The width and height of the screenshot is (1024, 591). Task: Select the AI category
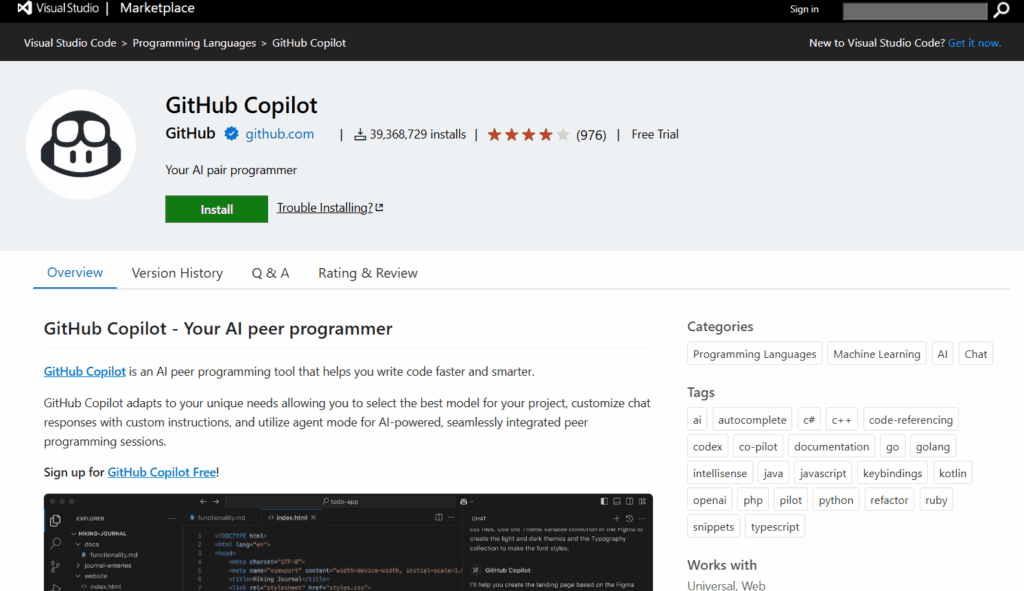coord(942,354)
